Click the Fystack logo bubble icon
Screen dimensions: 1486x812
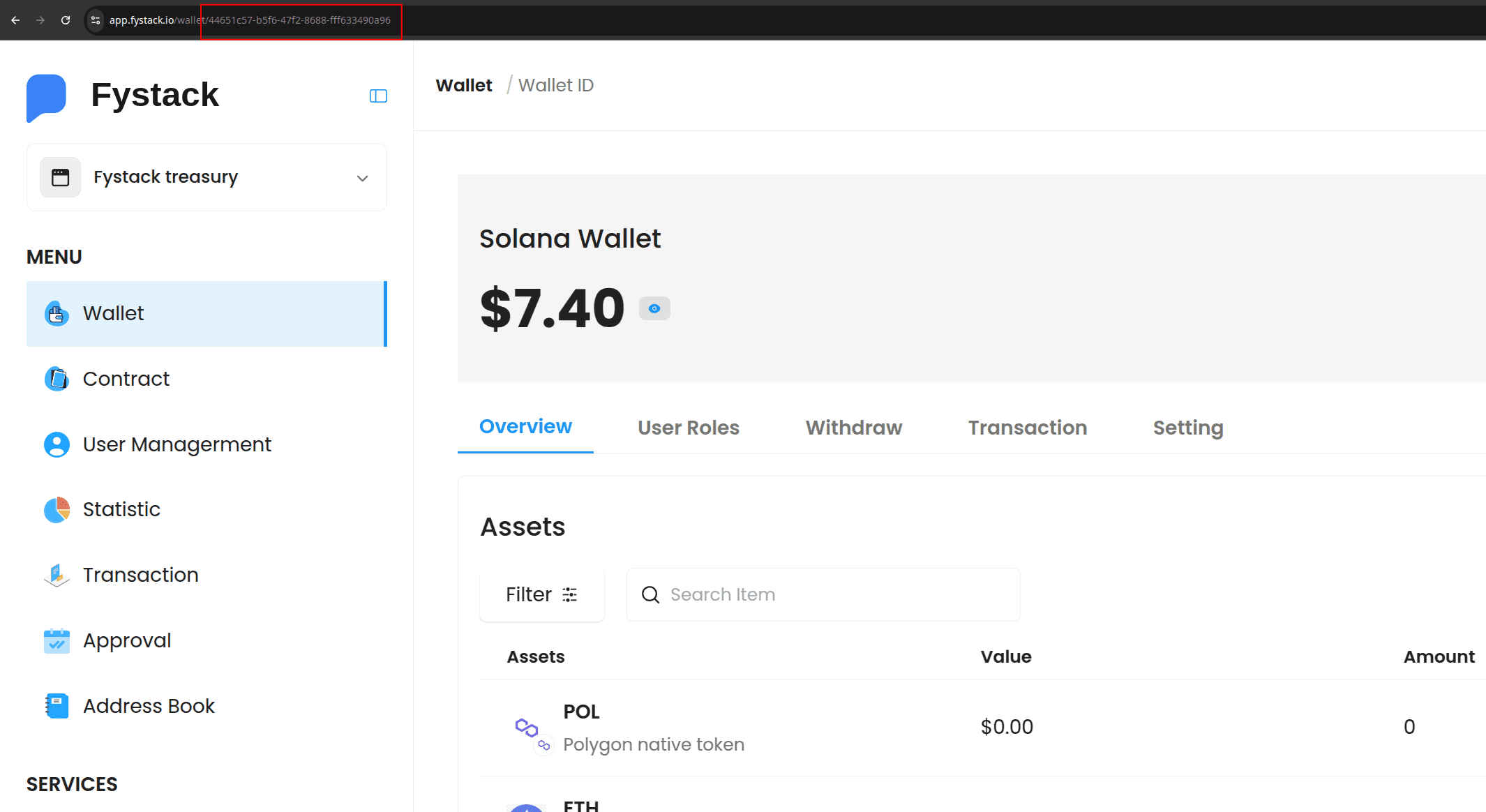[46, 98]
